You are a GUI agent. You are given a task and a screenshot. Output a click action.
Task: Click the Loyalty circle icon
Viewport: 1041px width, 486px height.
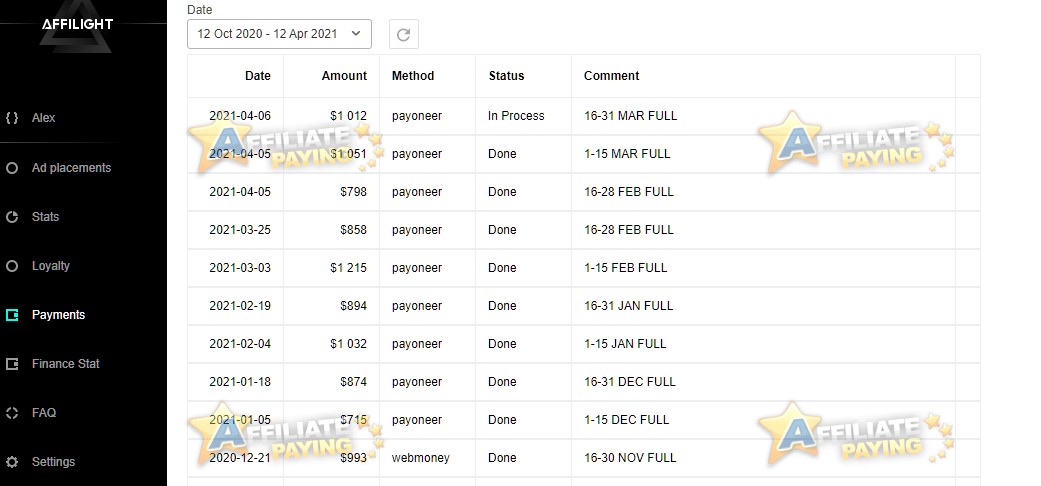click(x=12, y=266)
